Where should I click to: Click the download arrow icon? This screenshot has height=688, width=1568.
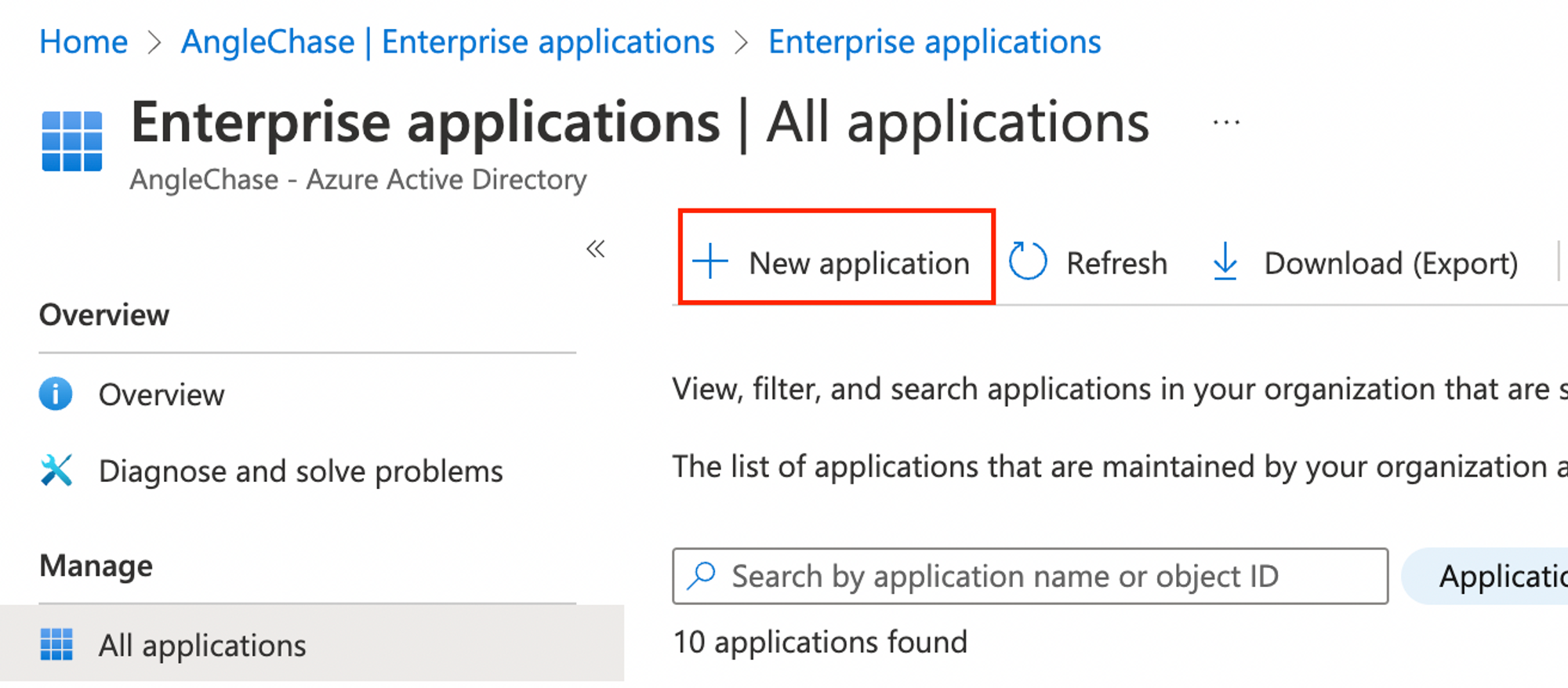[x=1225, y=262]
